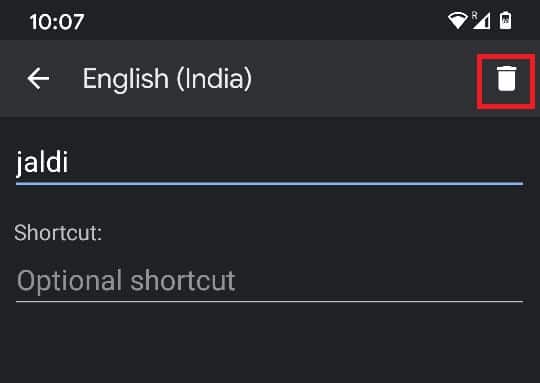Tap the roaming signal strength icon
Screen dimensions: 540x383
[x=481, y=20]
